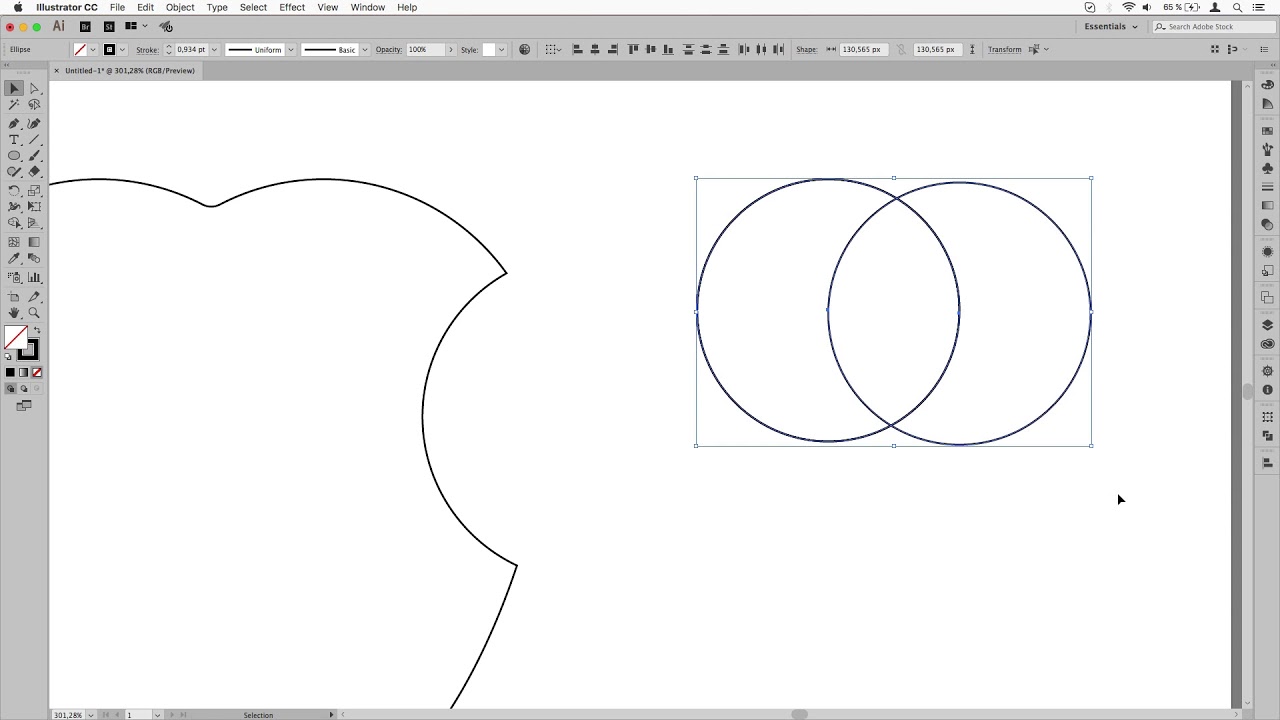1280x720 pixels.
Task: Open the Object menu
Action: (180, 7)
